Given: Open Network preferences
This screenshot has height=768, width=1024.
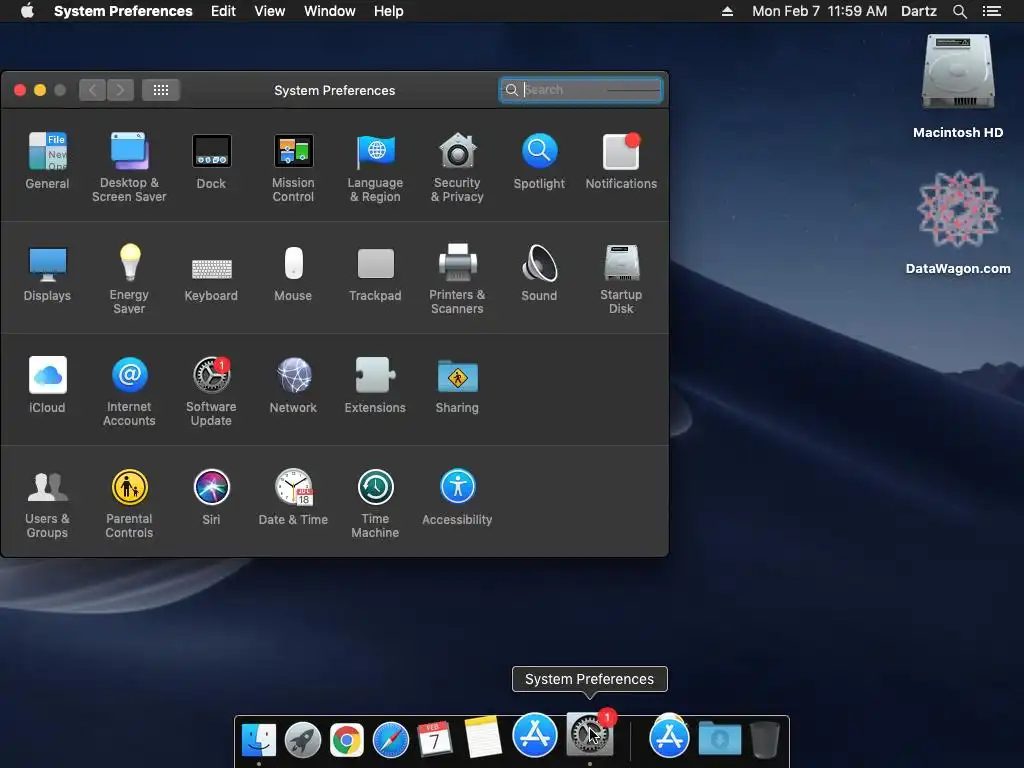Looking at the screenshot, I should [x=293, y=385].
